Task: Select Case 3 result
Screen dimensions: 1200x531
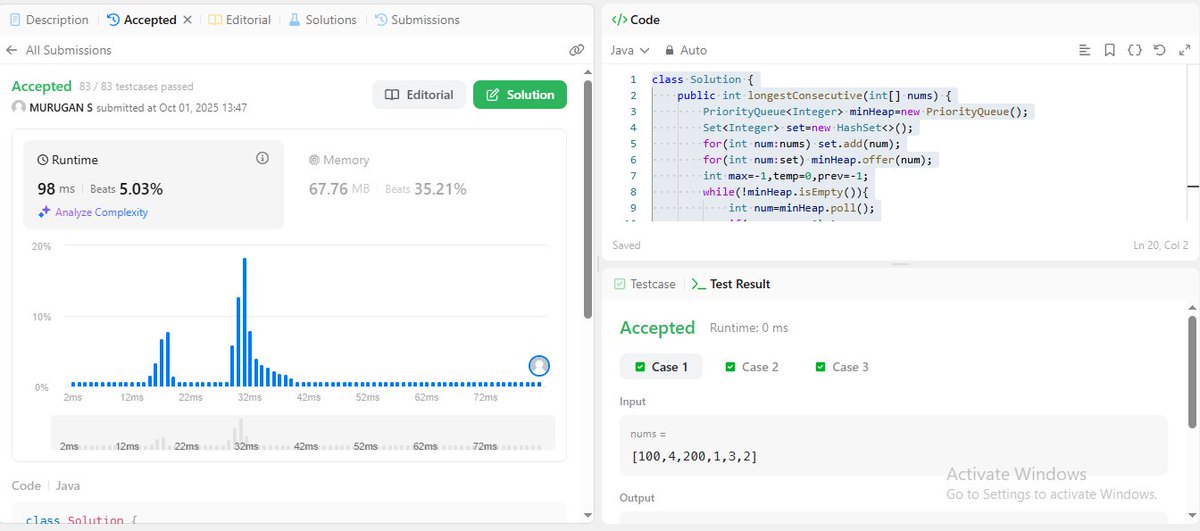Action: [842, 367]
